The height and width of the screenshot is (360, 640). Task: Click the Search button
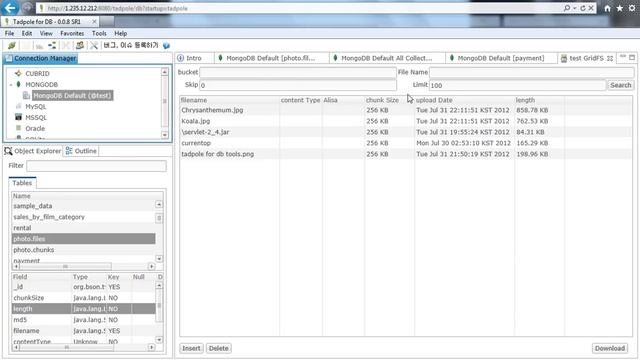pos(620,85)
